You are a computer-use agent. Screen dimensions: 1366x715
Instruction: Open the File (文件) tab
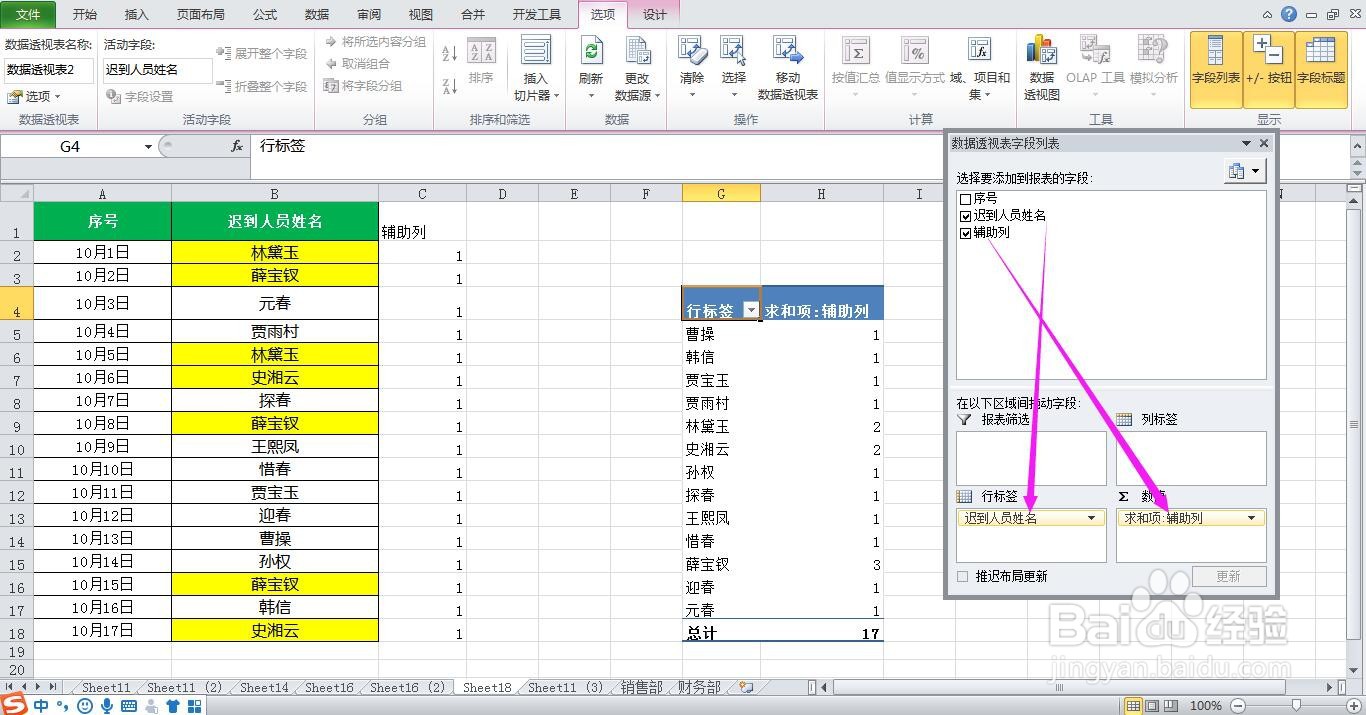(28, 14)
